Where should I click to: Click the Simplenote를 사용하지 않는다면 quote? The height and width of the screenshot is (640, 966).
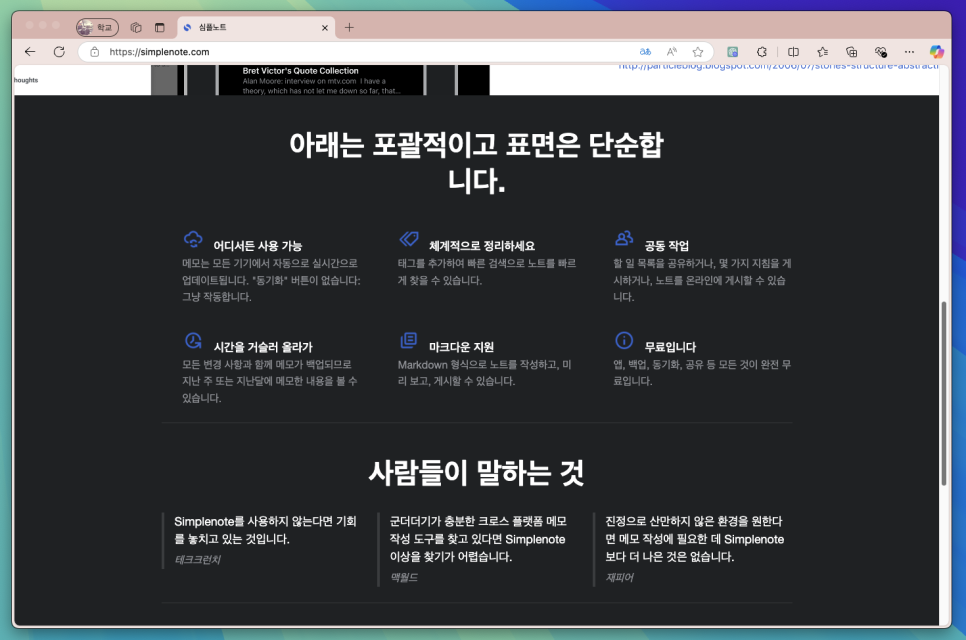[x=265, y=530]
